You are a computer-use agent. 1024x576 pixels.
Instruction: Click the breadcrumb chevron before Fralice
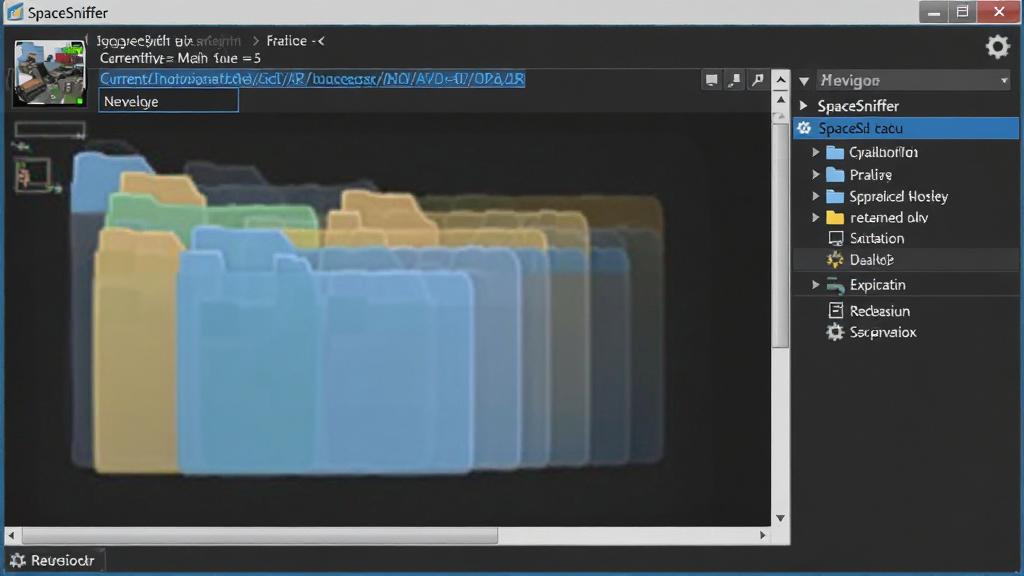click(255, 40)
